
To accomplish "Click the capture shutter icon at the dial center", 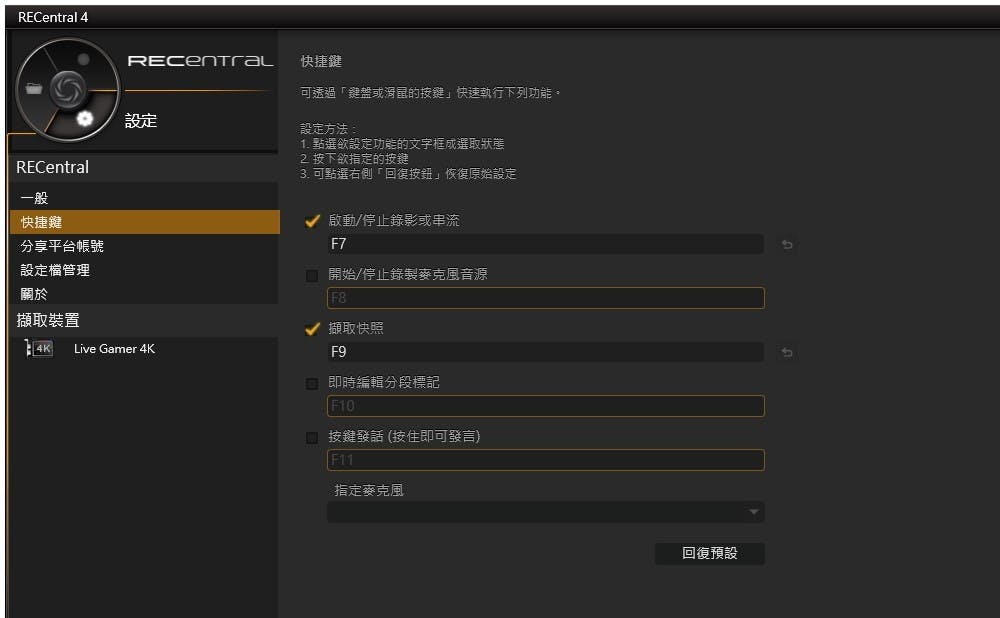I will point(68,88).
